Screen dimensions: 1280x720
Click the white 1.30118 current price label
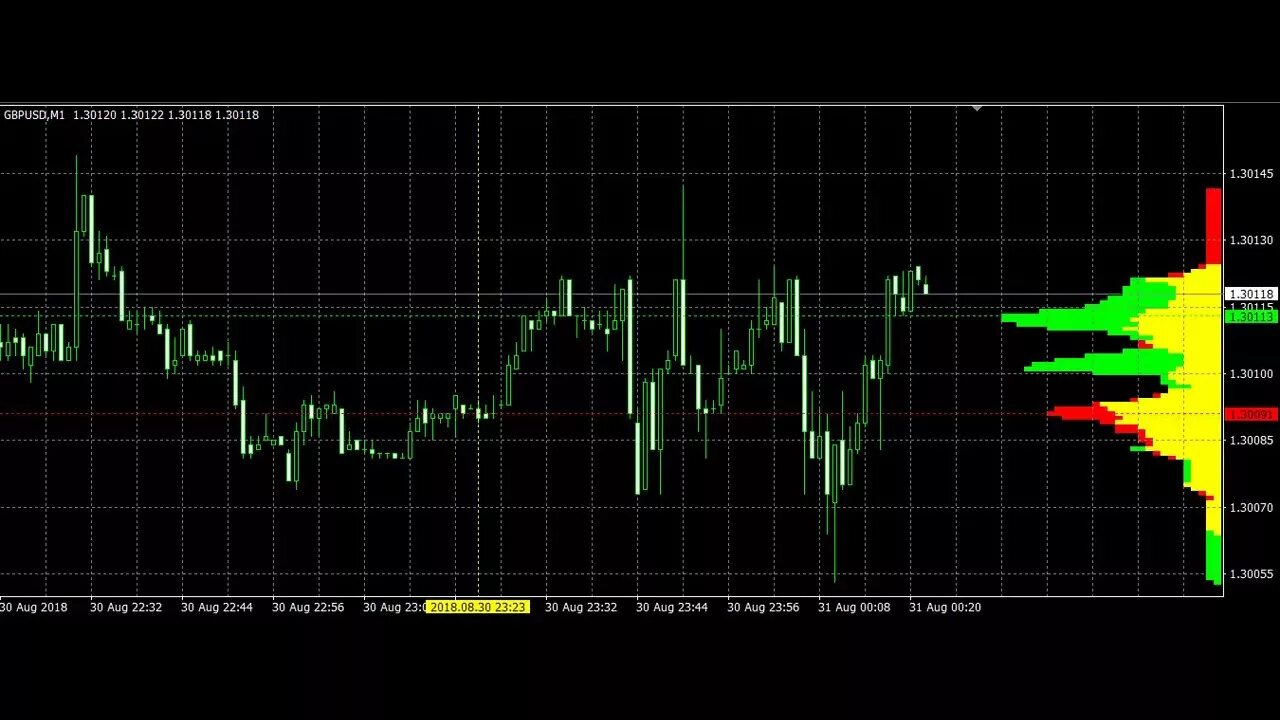point(1251,295)
